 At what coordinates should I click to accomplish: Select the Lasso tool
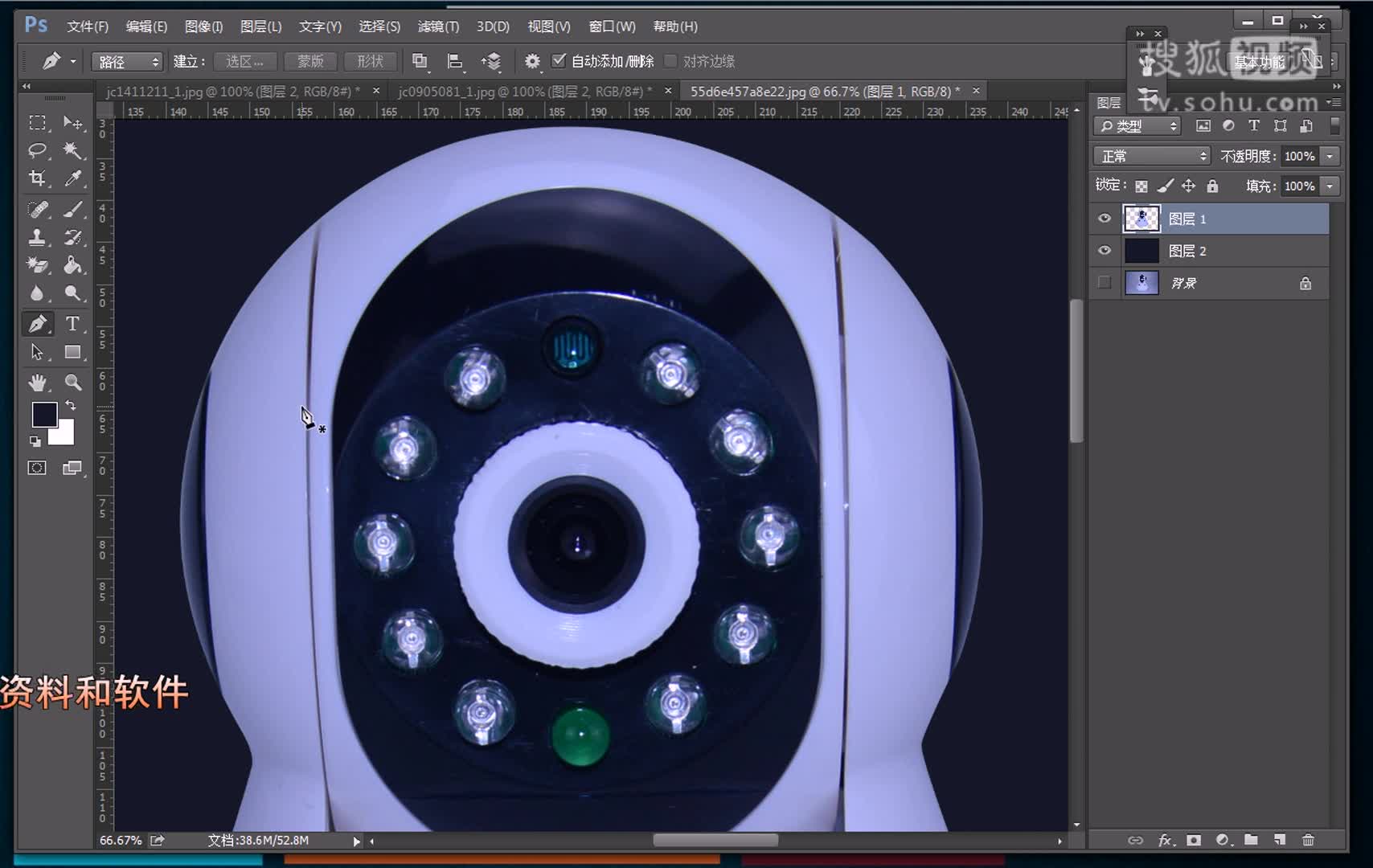click(37, 150)
